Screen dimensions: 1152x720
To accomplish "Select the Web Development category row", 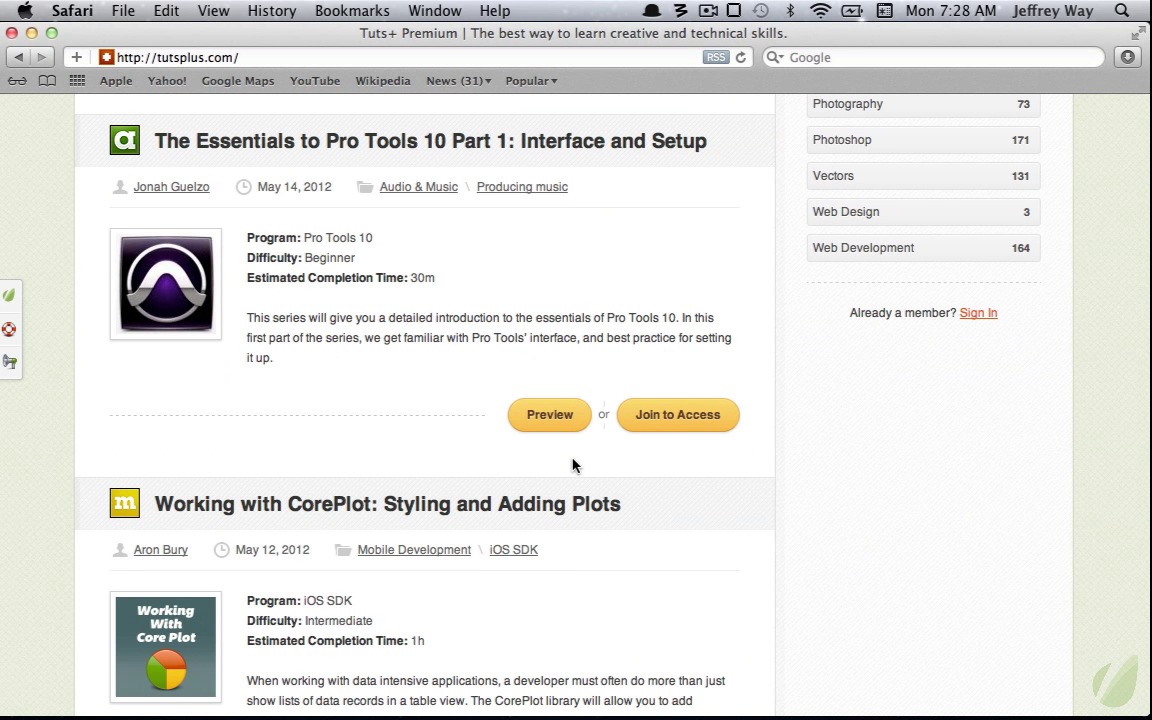I will coord(924,248).
